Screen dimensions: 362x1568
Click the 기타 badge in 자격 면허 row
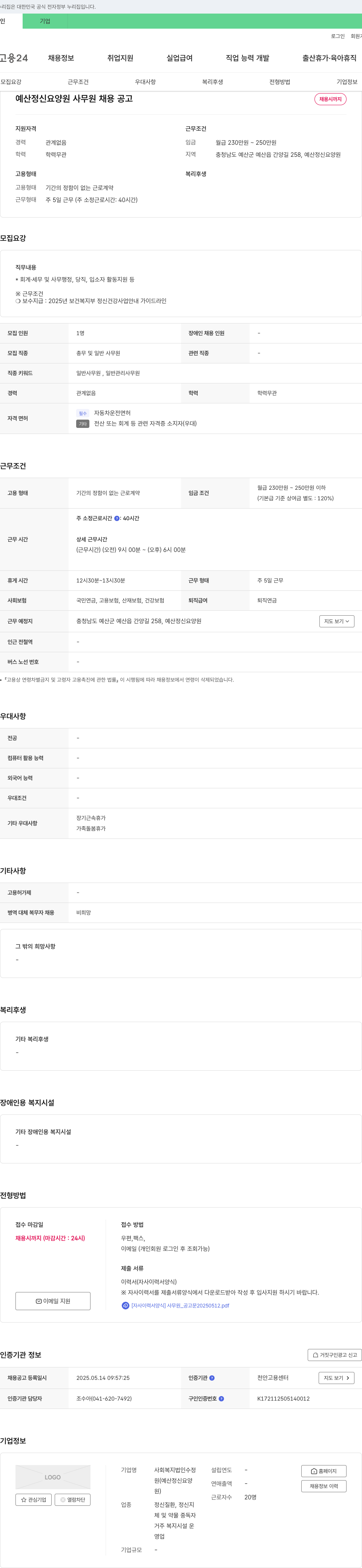pos(83,424)
